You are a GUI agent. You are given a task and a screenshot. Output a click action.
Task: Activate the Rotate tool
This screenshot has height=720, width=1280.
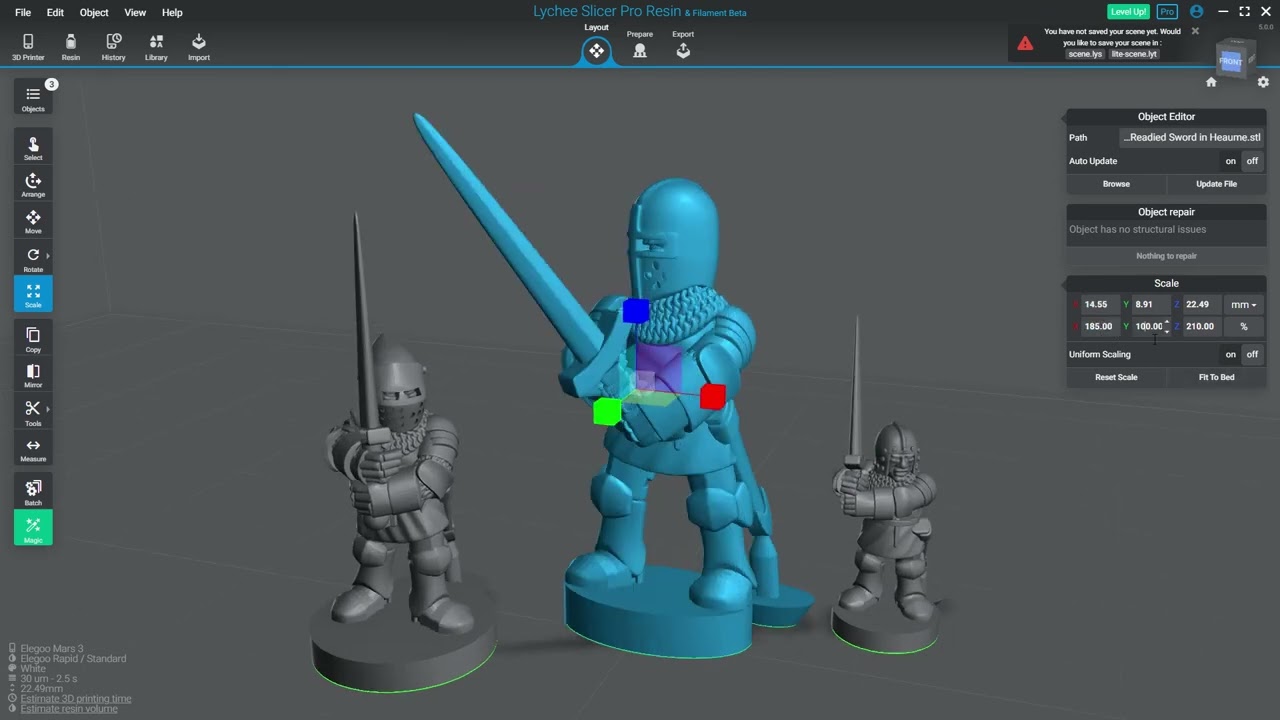coord(33,259)
